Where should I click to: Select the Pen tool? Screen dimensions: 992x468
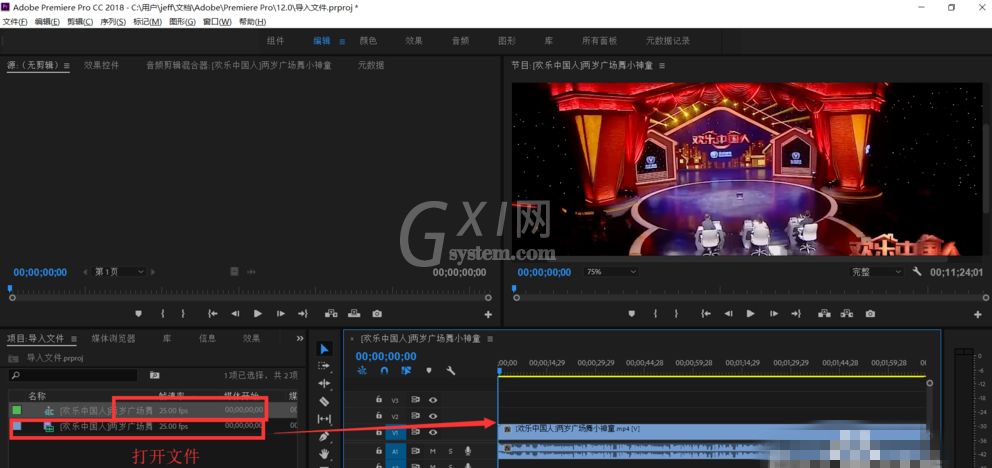(x=324, y=436)
